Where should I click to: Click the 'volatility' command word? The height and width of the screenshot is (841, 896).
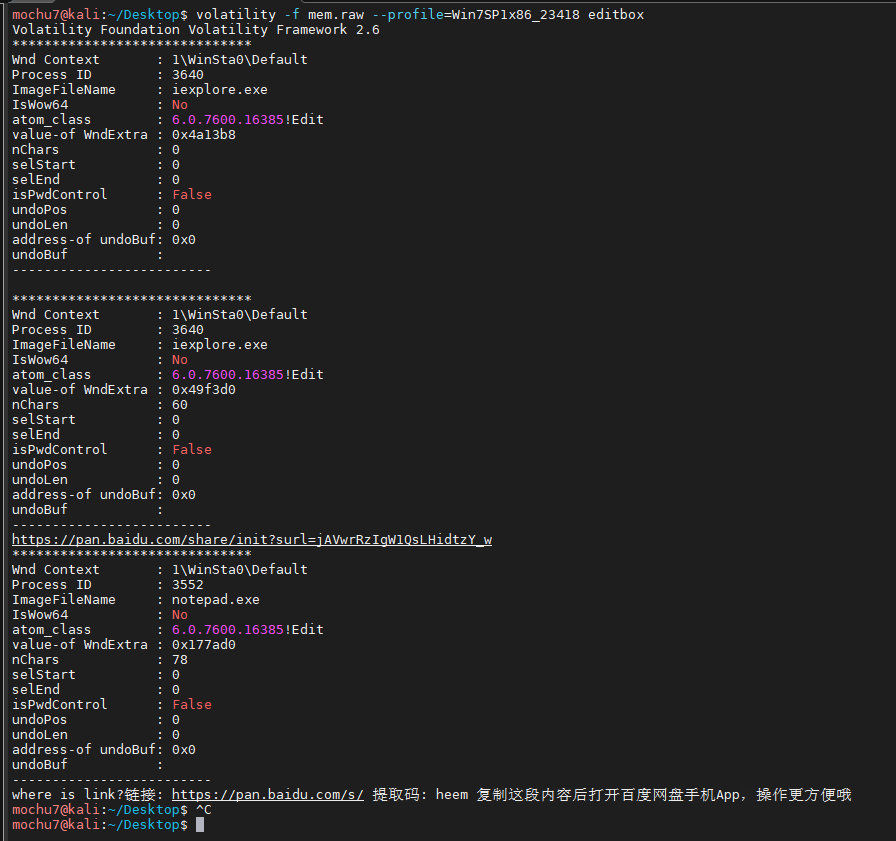coord(235,14)
